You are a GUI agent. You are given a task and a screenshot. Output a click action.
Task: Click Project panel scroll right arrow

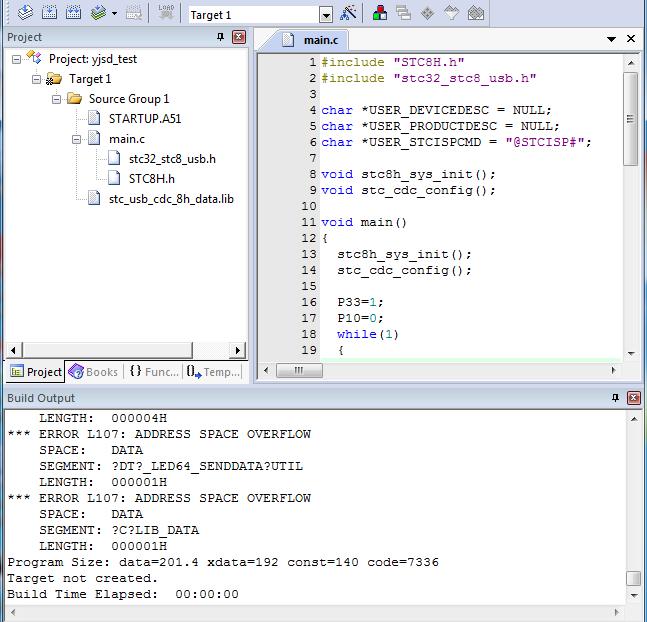(x=237, y=350)
